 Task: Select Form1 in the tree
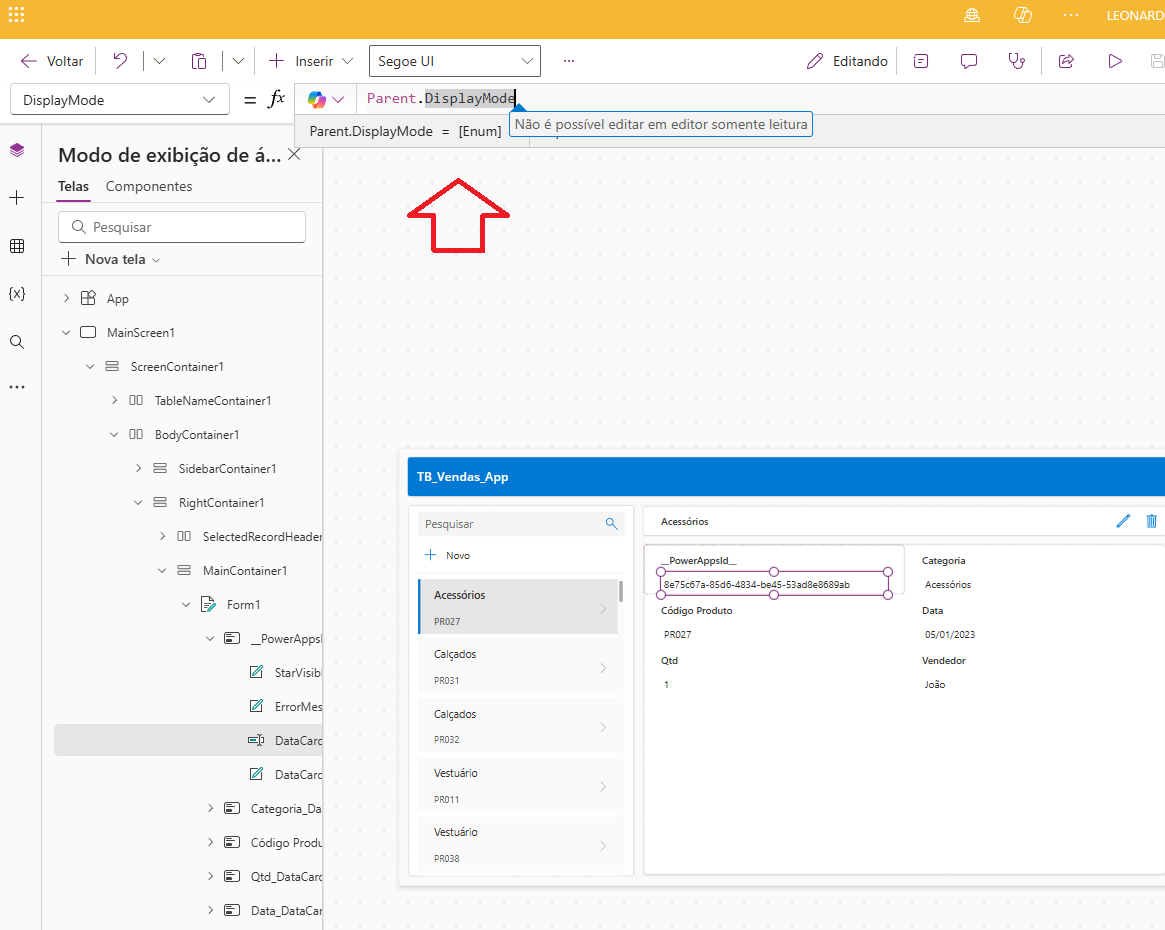tap(243, 605)
